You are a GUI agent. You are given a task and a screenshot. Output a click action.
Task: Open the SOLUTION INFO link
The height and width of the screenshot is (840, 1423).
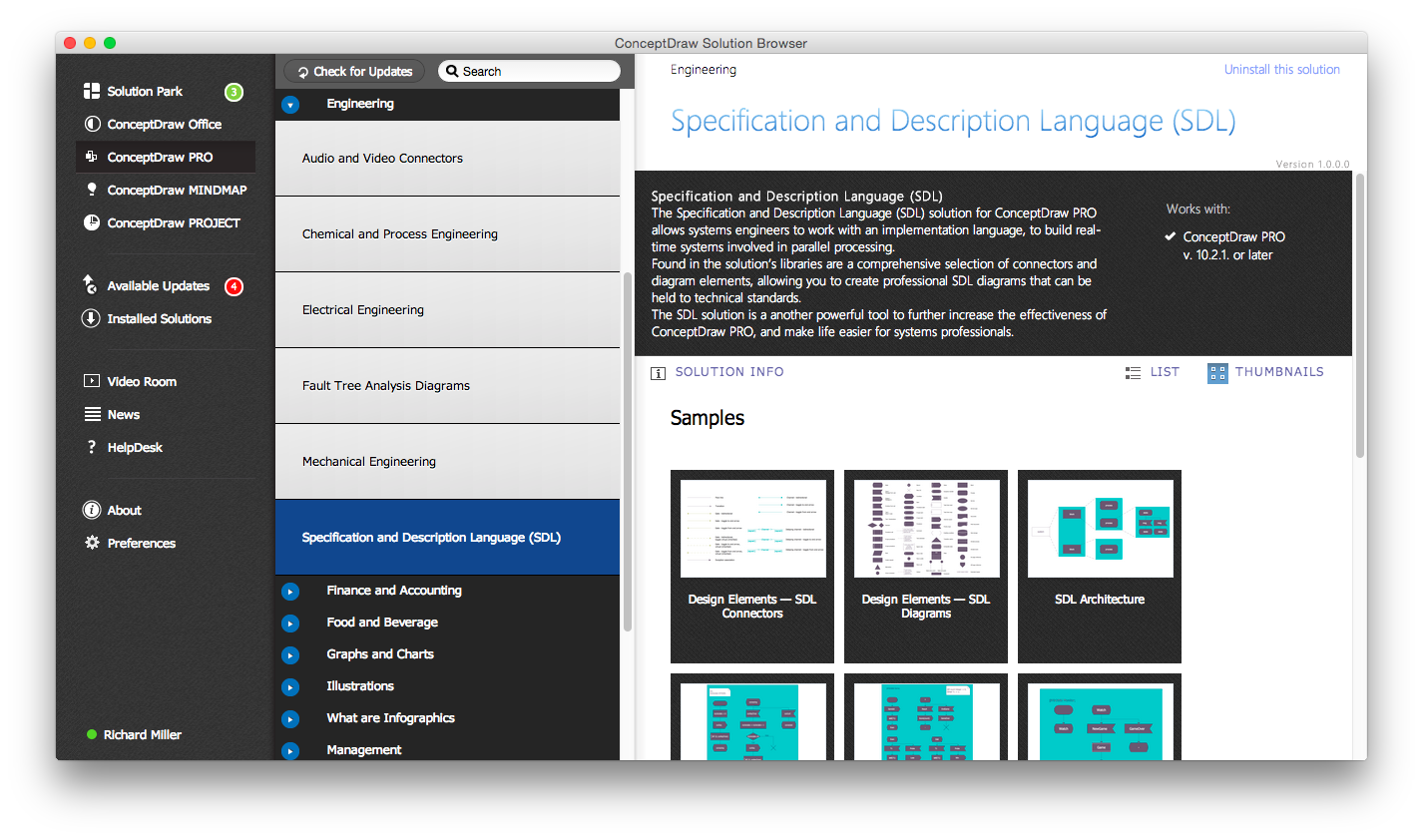[729, 372]
